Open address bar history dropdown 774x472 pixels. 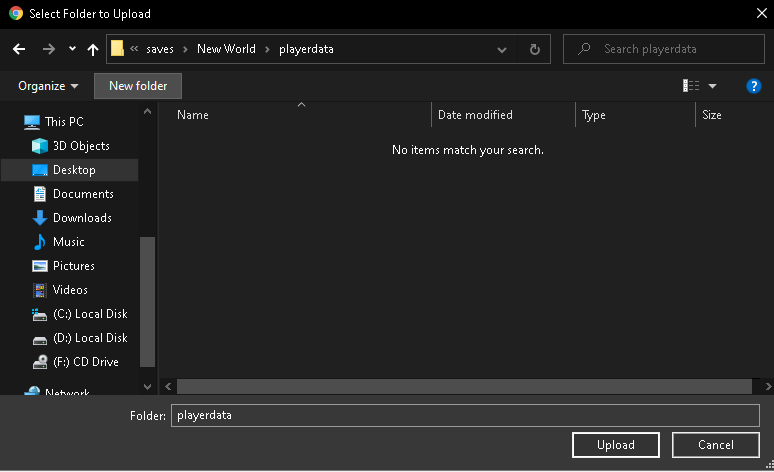point(502,49)
